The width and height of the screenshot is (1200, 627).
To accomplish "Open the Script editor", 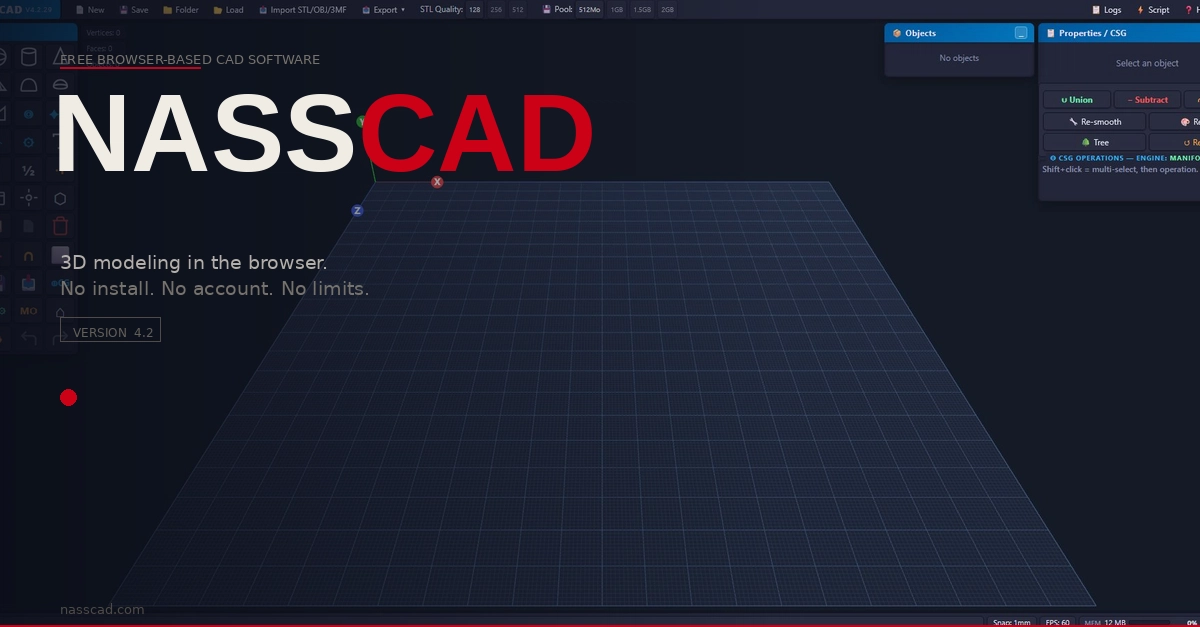I will tap(1153, 10).
